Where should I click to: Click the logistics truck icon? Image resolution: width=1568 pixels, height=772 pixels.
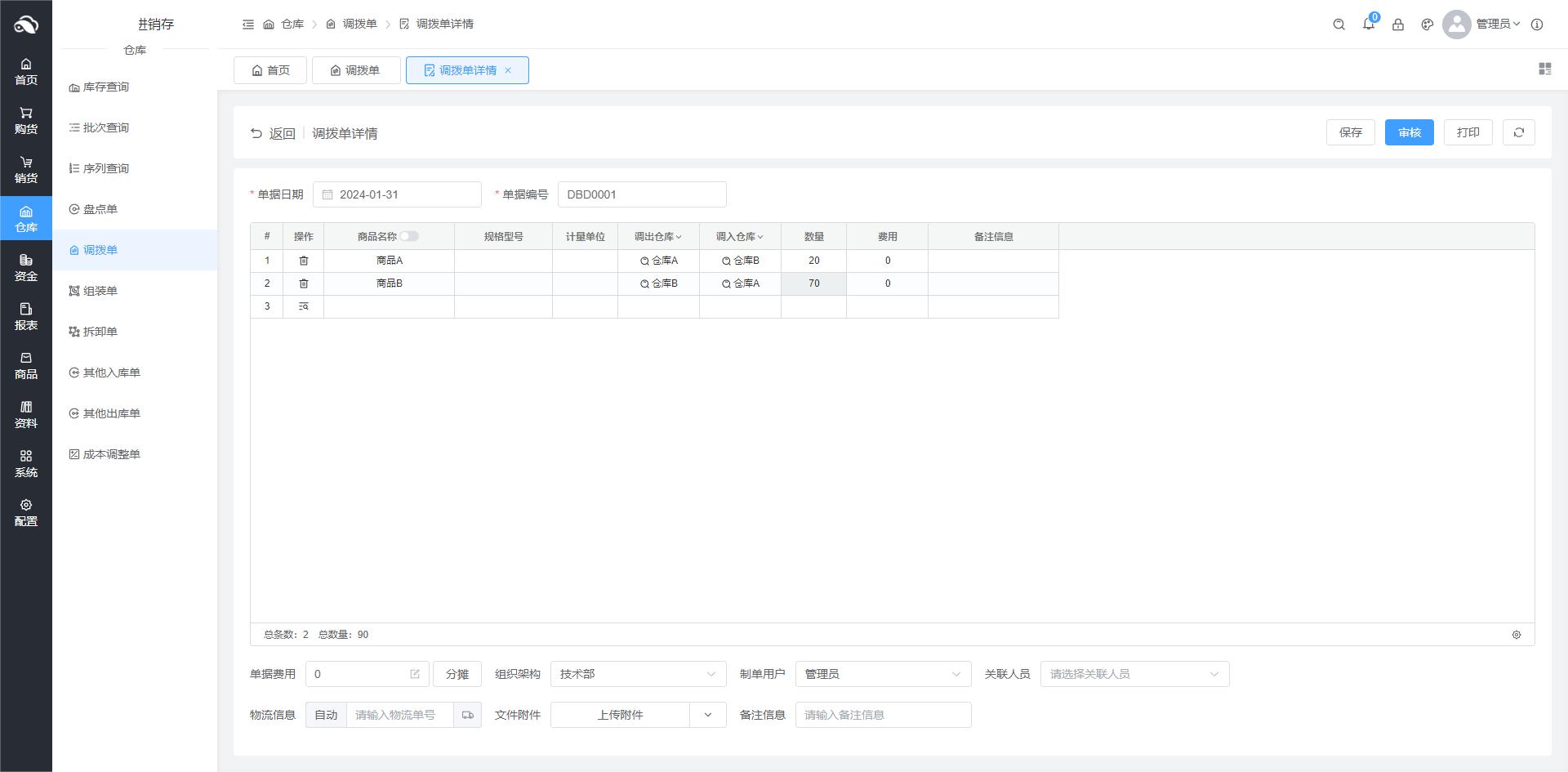pyautogui.click(x=468, y=715)
